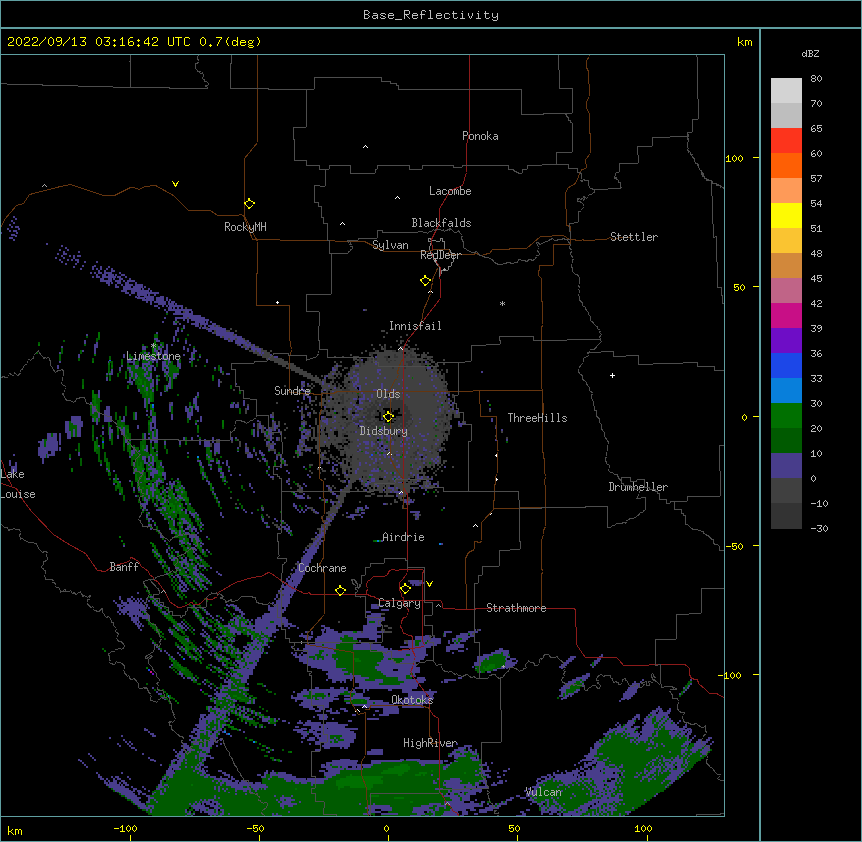Click the 65 dBZ red color swatch

click(x=786, y=140)
